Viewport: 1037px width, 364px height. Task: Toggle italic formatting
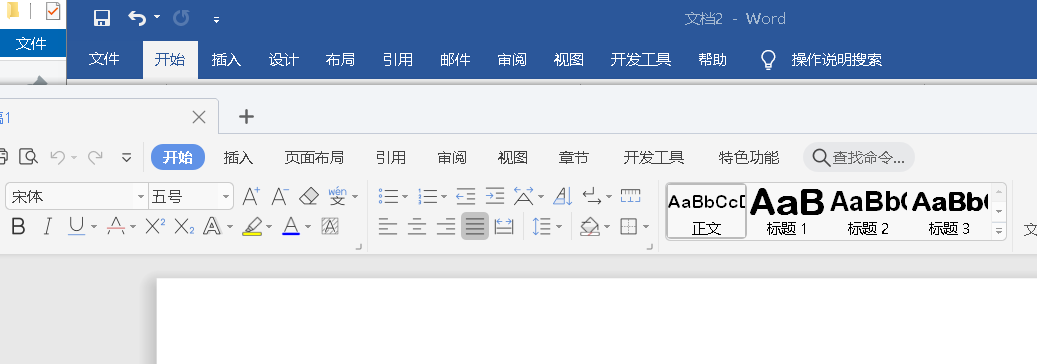47,227
